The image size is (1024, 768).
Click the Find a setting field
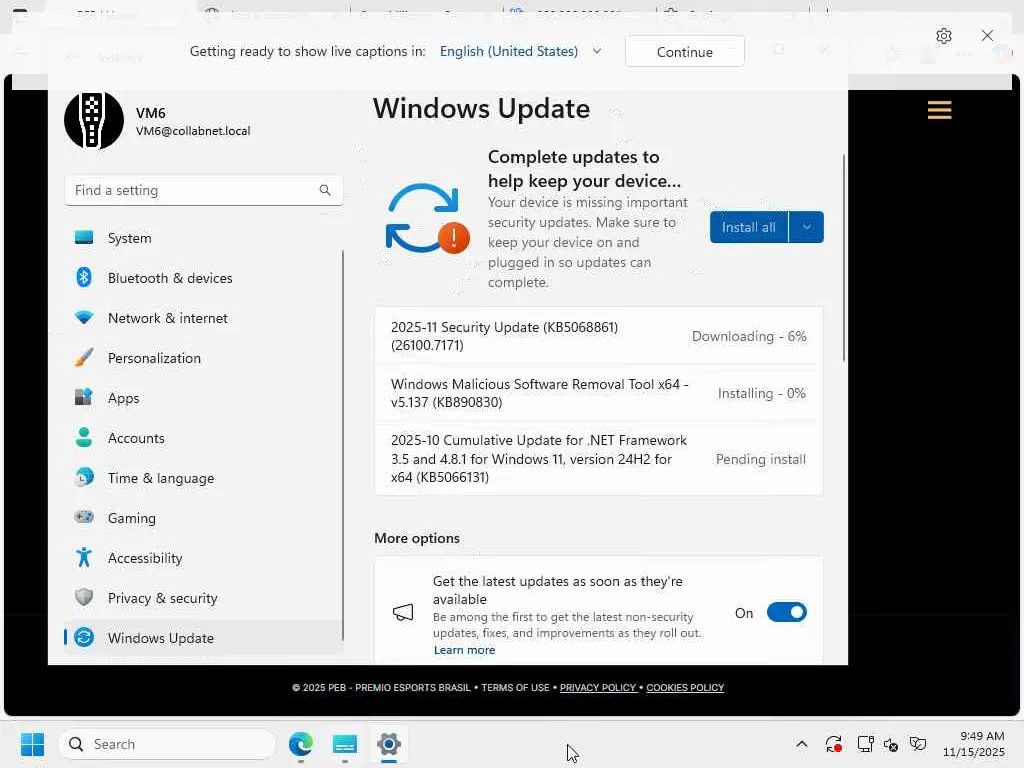(x=204, y=190)
